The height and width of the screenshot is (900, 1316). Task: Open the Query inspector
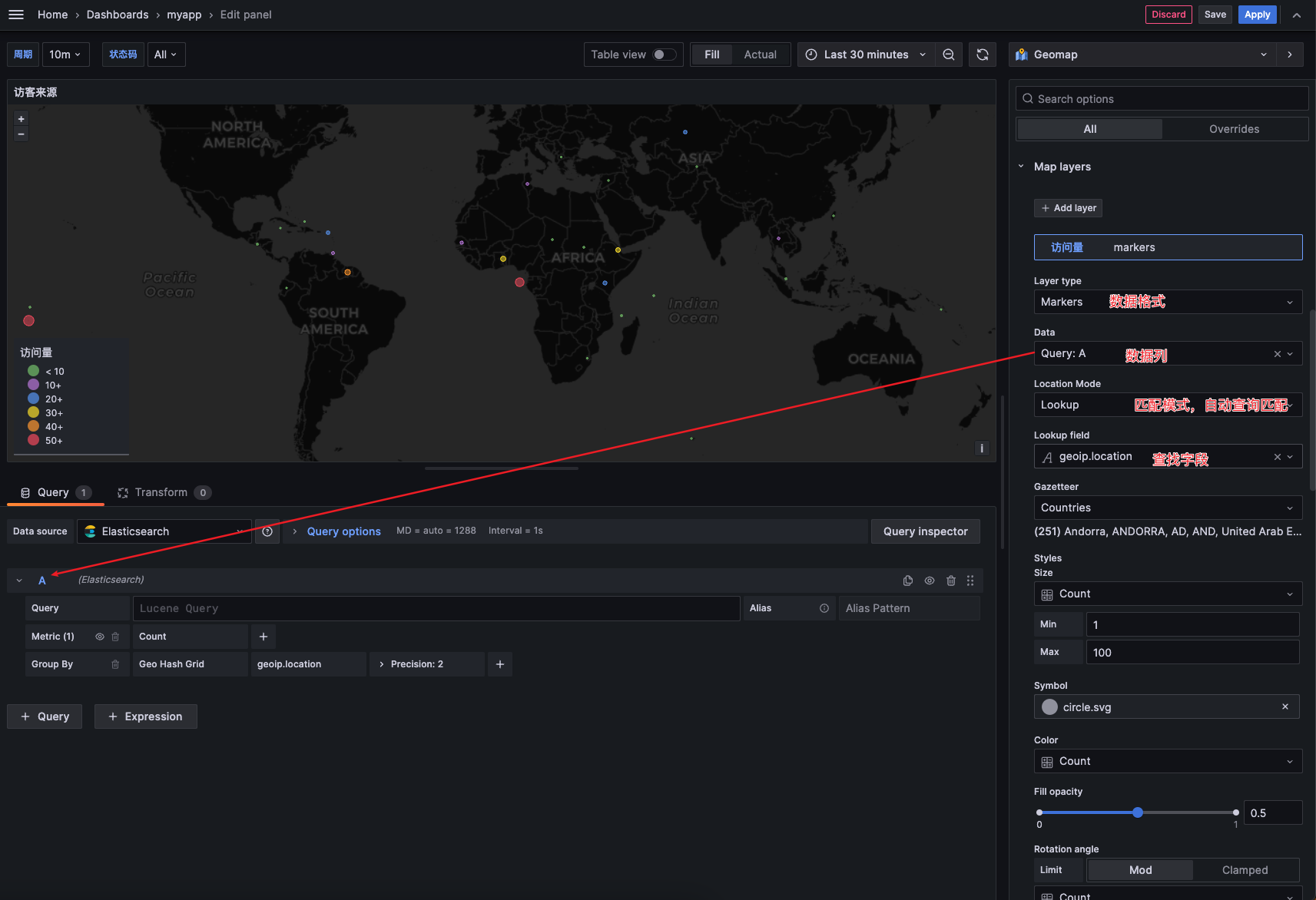[x=925, y=531]
